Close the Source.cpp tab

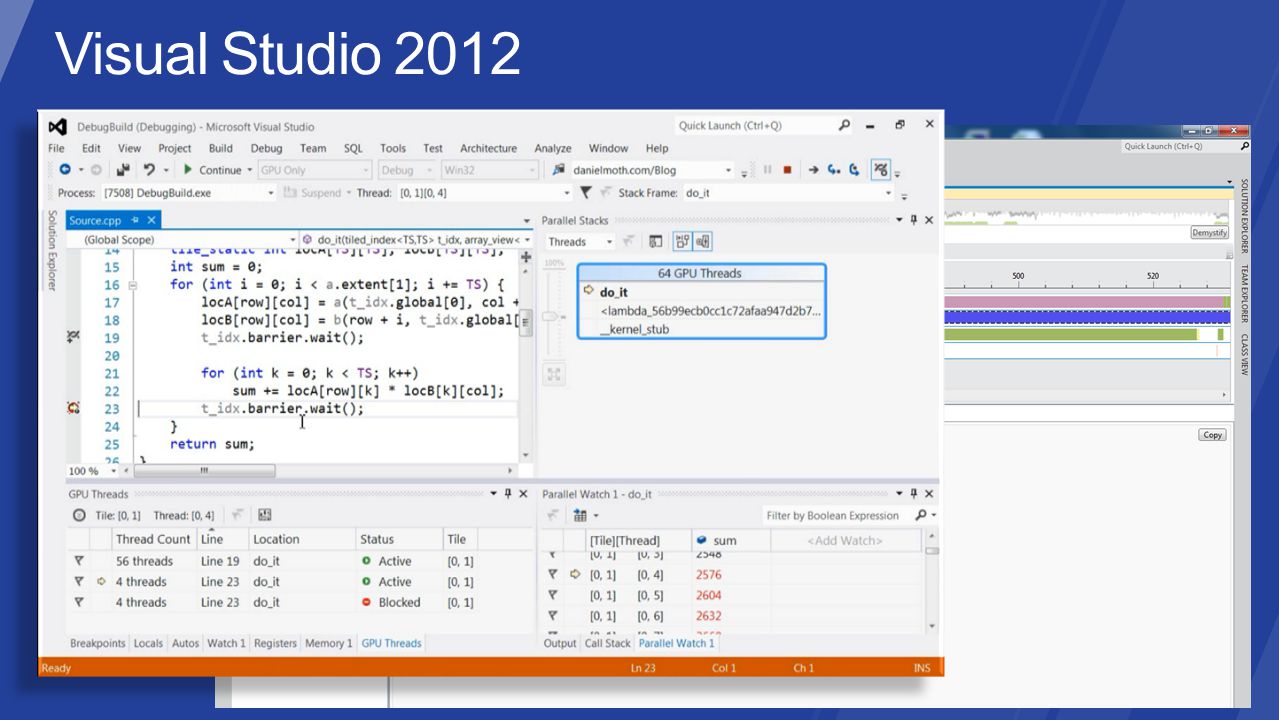coord(152,220)
